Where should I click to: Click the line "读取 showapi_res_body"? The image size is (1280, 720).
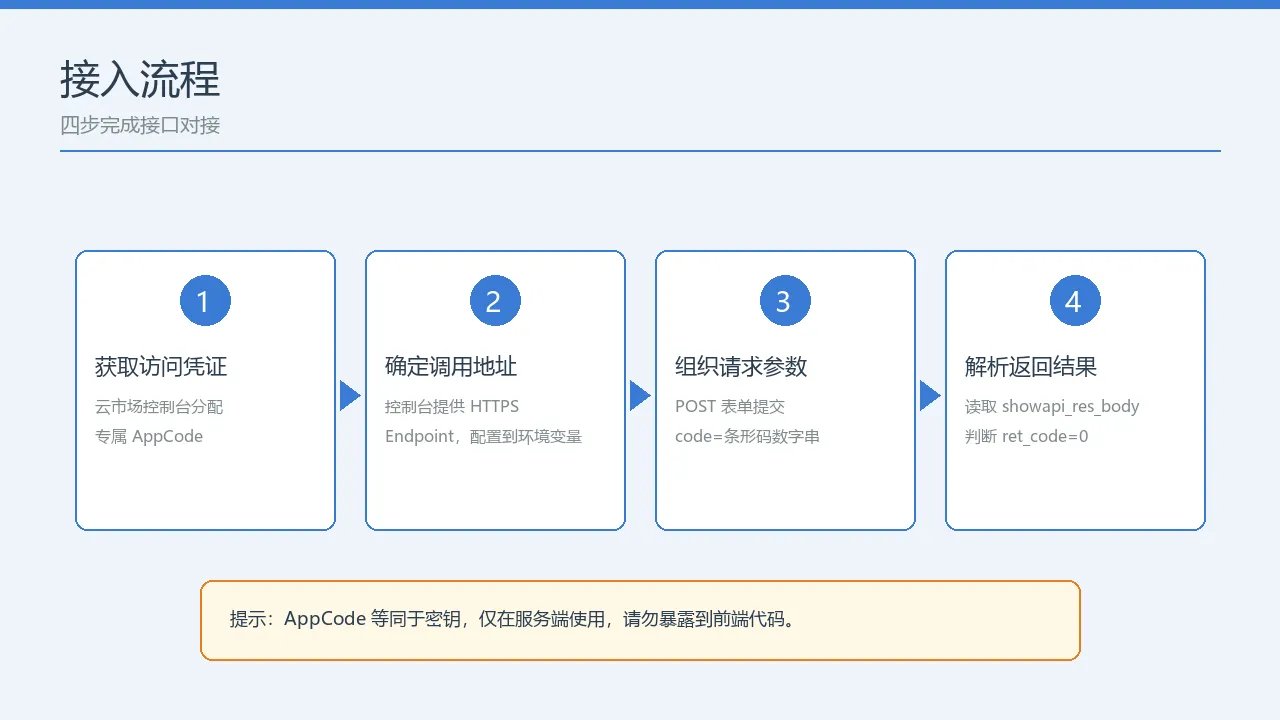coord(1052,407)
